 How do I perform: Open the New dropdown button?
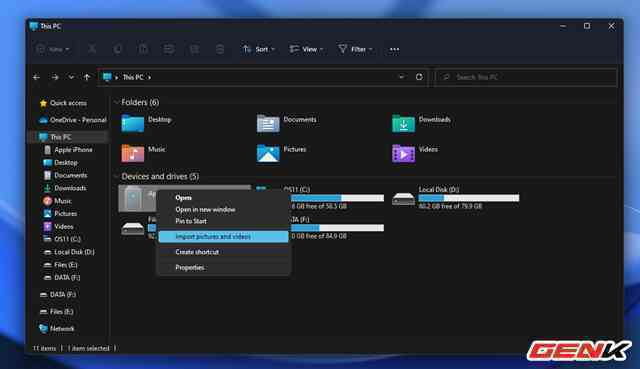(x=53, y=49)
